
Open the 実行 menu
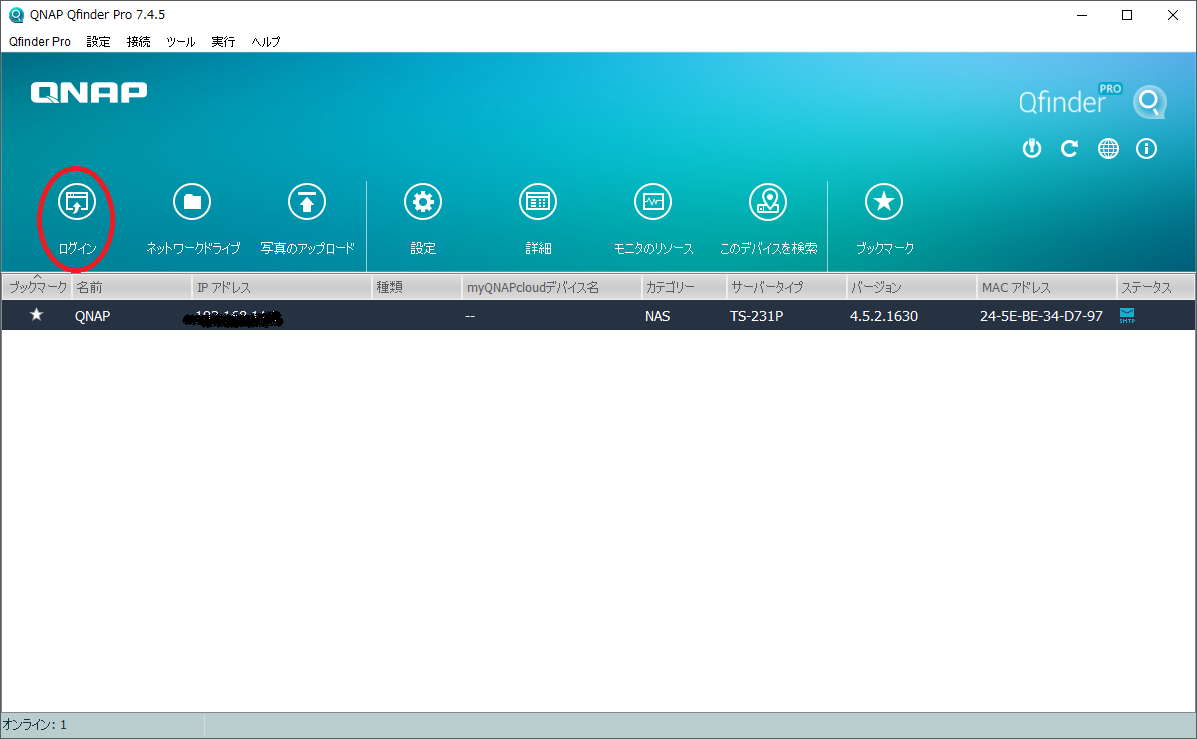click(x=223, y=42)
